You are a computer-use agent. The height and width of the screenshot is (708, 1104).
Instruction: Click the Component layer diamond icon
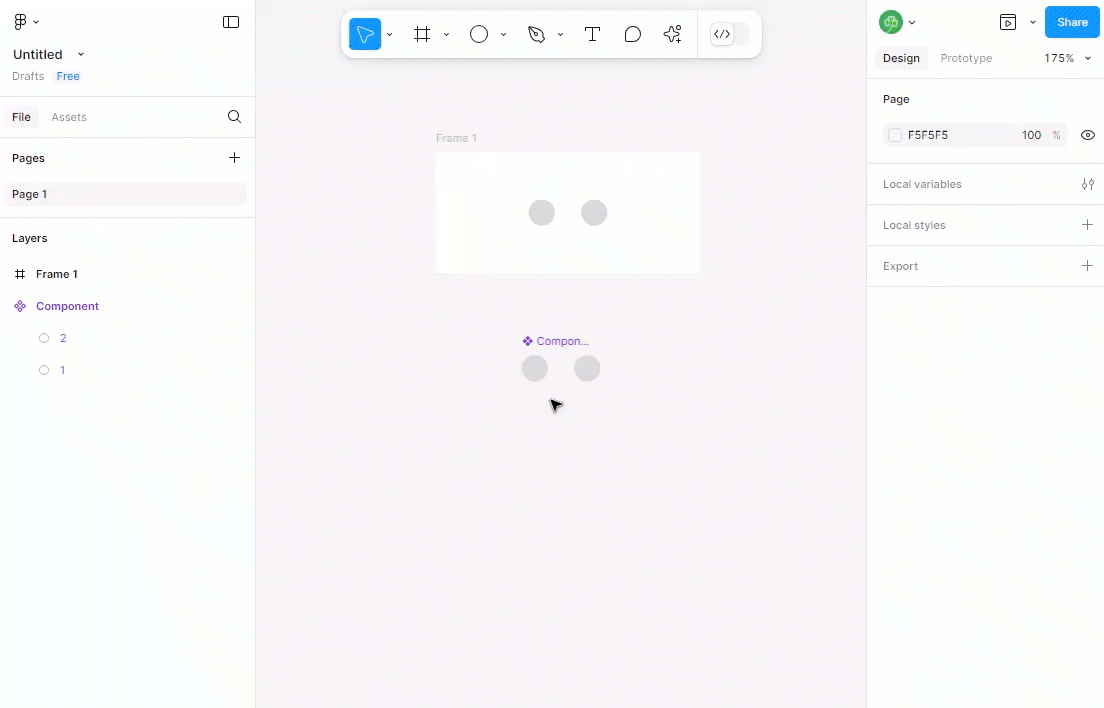tap(20, 306)
